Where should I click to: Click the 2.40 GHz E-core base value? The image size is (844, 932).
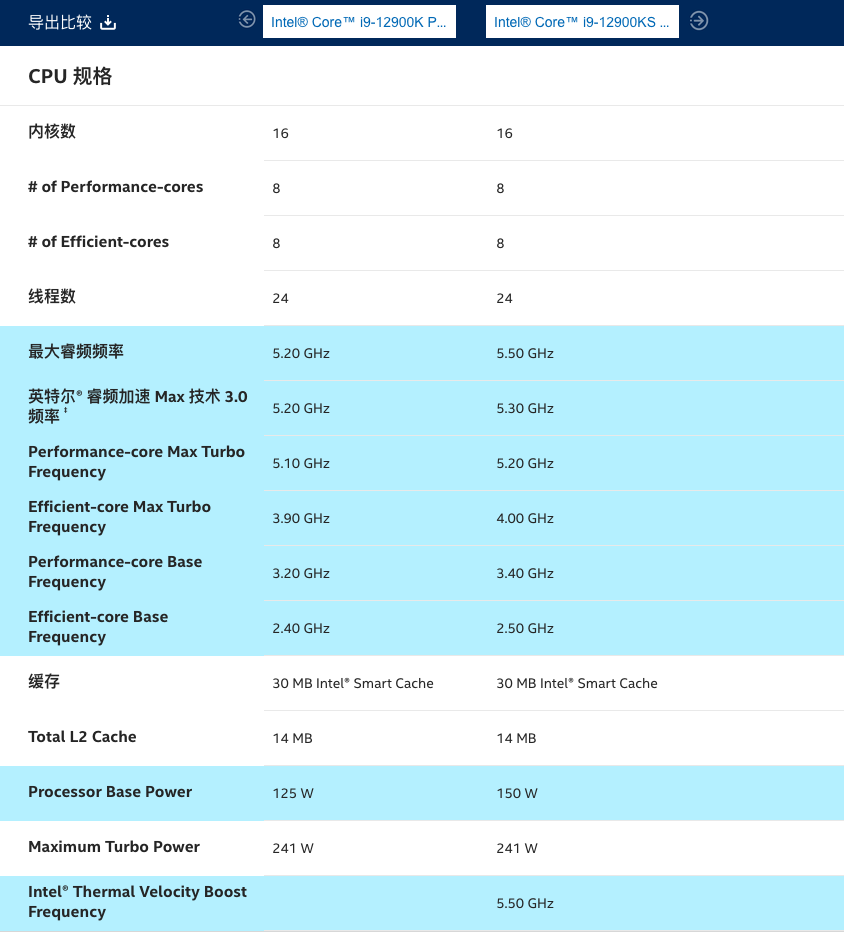pos(301,628)
